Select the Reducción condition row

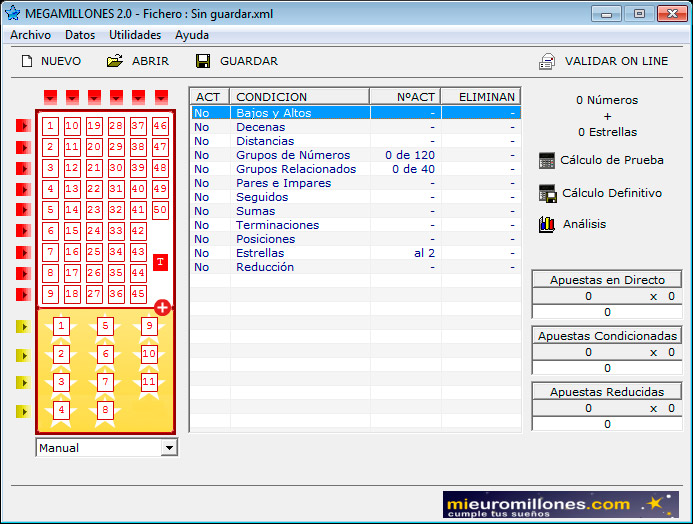(356, 267)
